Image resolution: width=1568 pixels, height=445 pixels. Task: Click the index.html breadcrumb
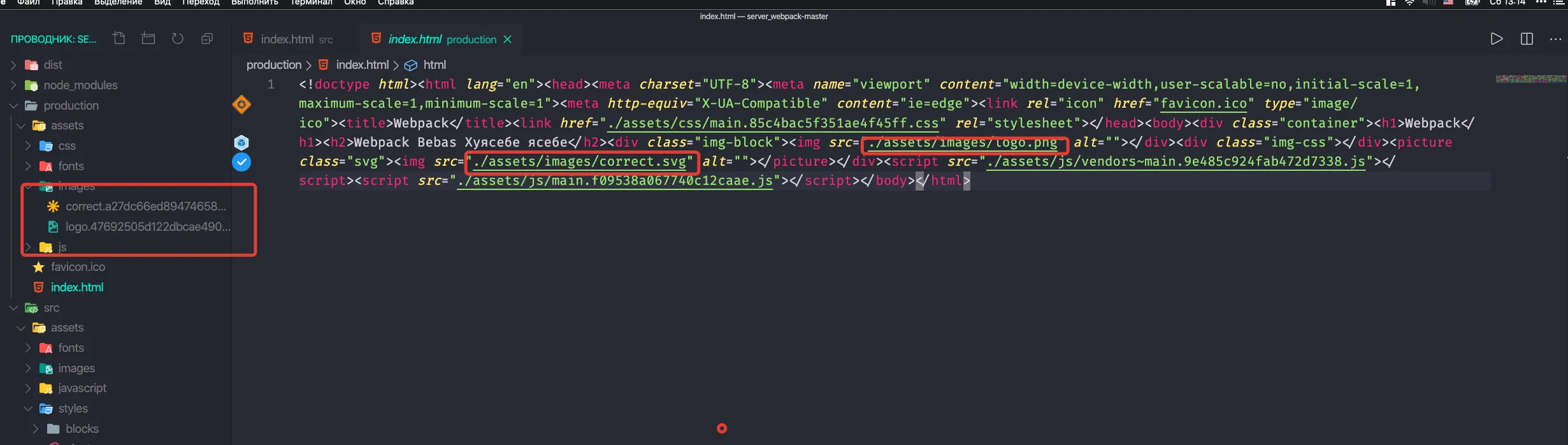(x=362, y=65)
